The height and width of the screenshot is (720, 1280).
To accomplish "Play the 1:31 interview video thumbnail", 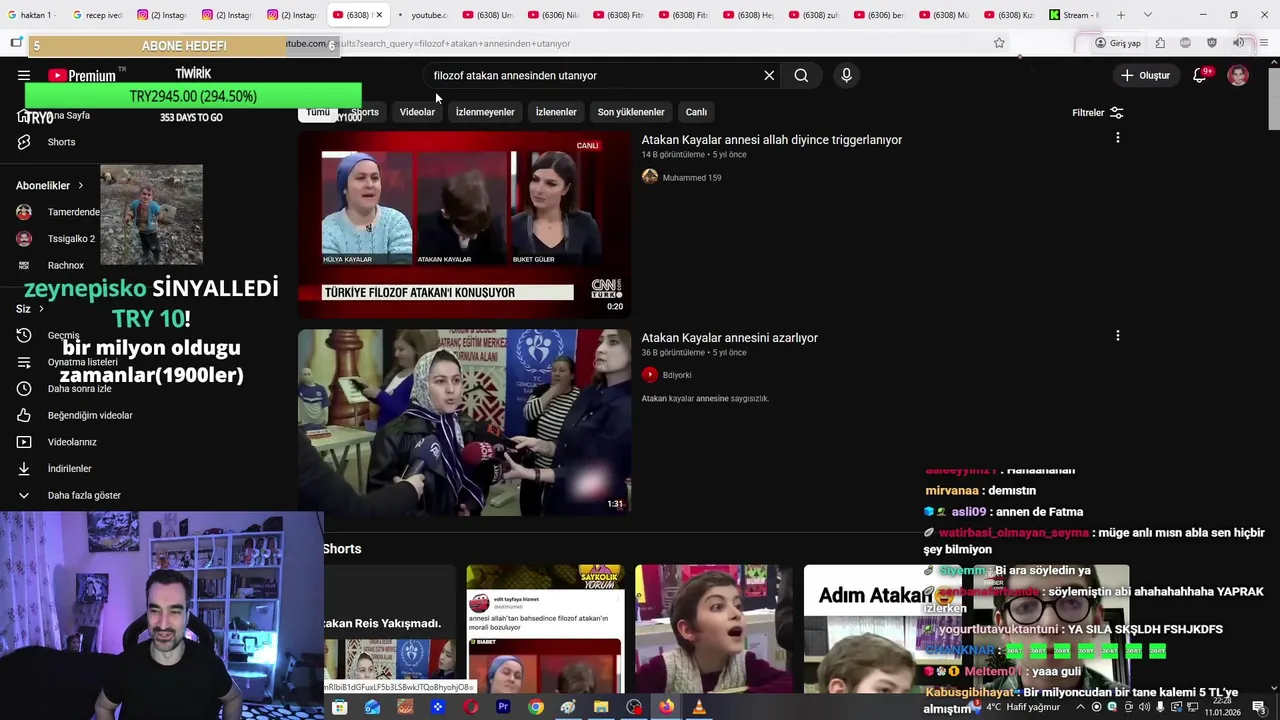I will coord(464,422).
